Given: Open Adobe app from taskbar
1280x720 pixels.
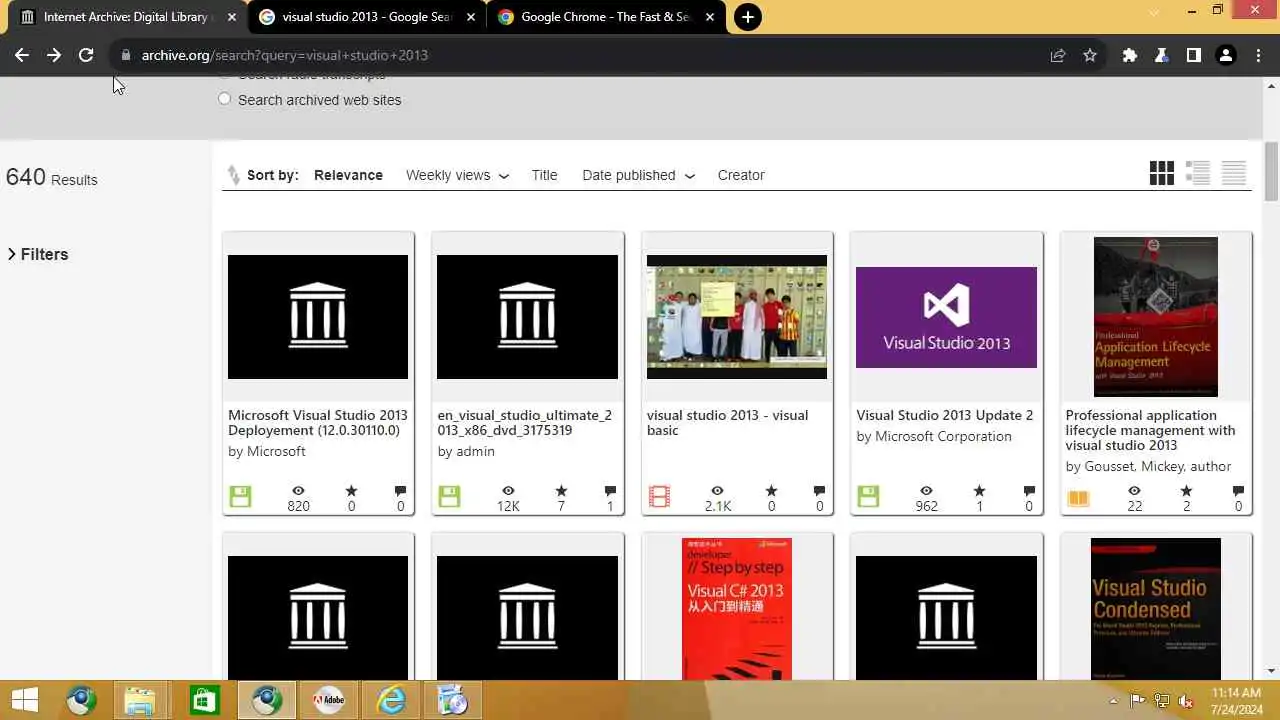Looking at the screenshot, I should 328,700.
